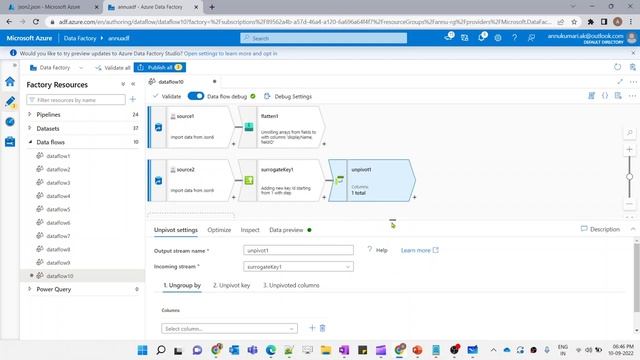
Task: Open the Author pencil icon in left rail
Action: pyautogui.click(x=10, y=102)
